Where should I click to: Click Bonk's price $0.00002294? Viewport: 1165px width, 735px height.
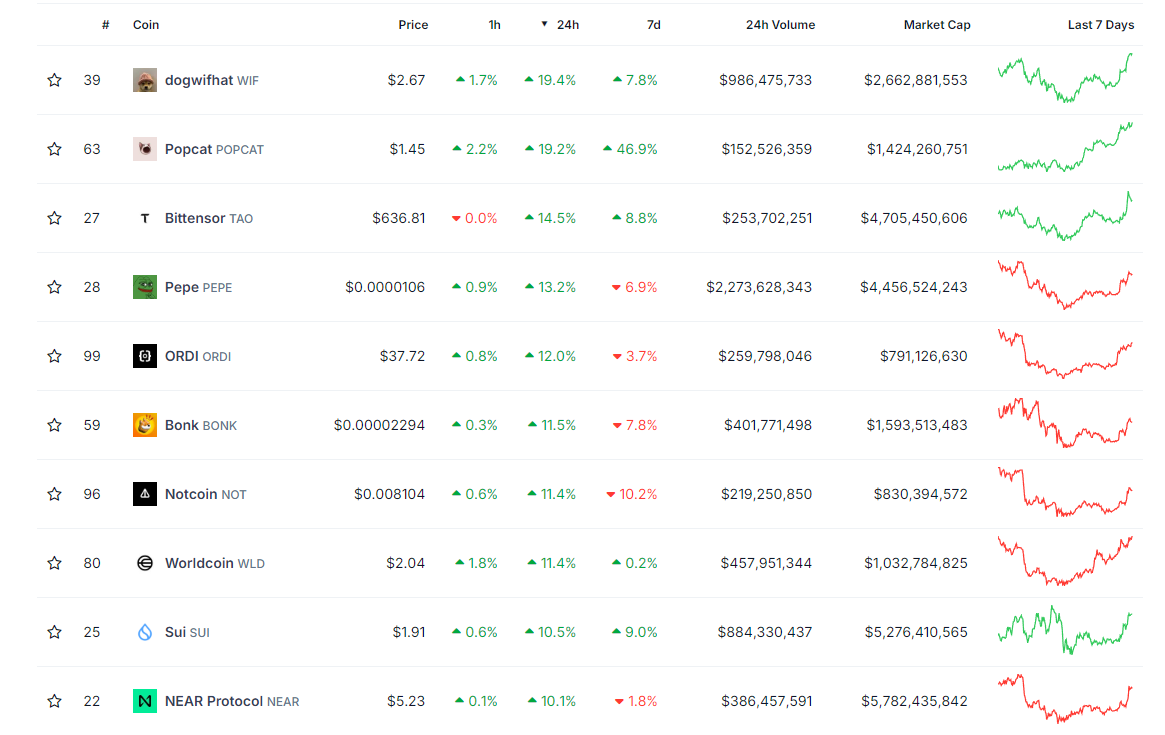tap(379, 425)
